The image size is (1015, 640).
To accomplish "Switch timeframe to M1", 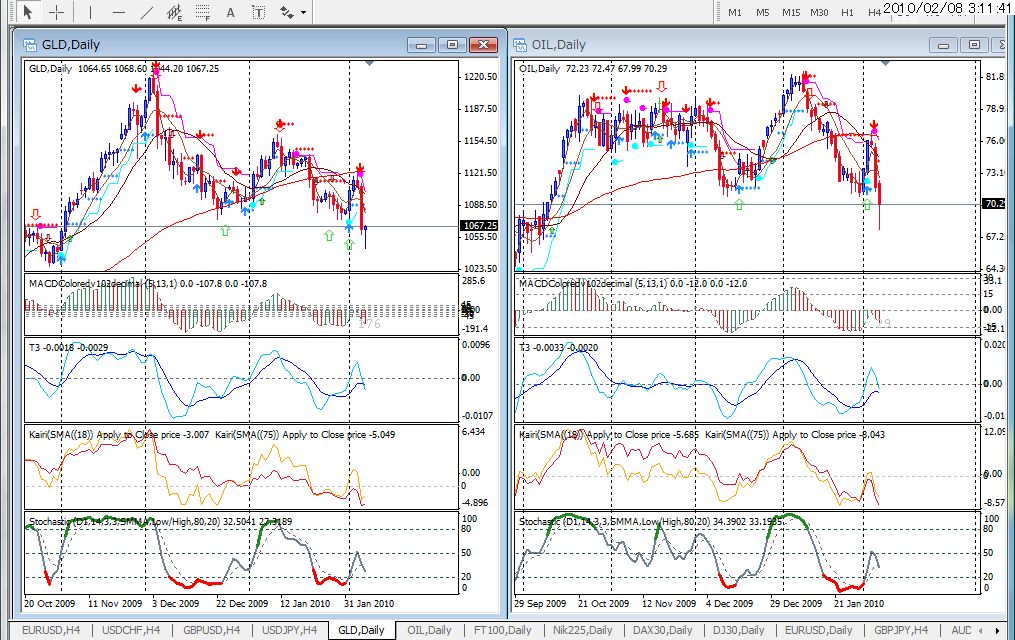I will click(x=735, y=12).
